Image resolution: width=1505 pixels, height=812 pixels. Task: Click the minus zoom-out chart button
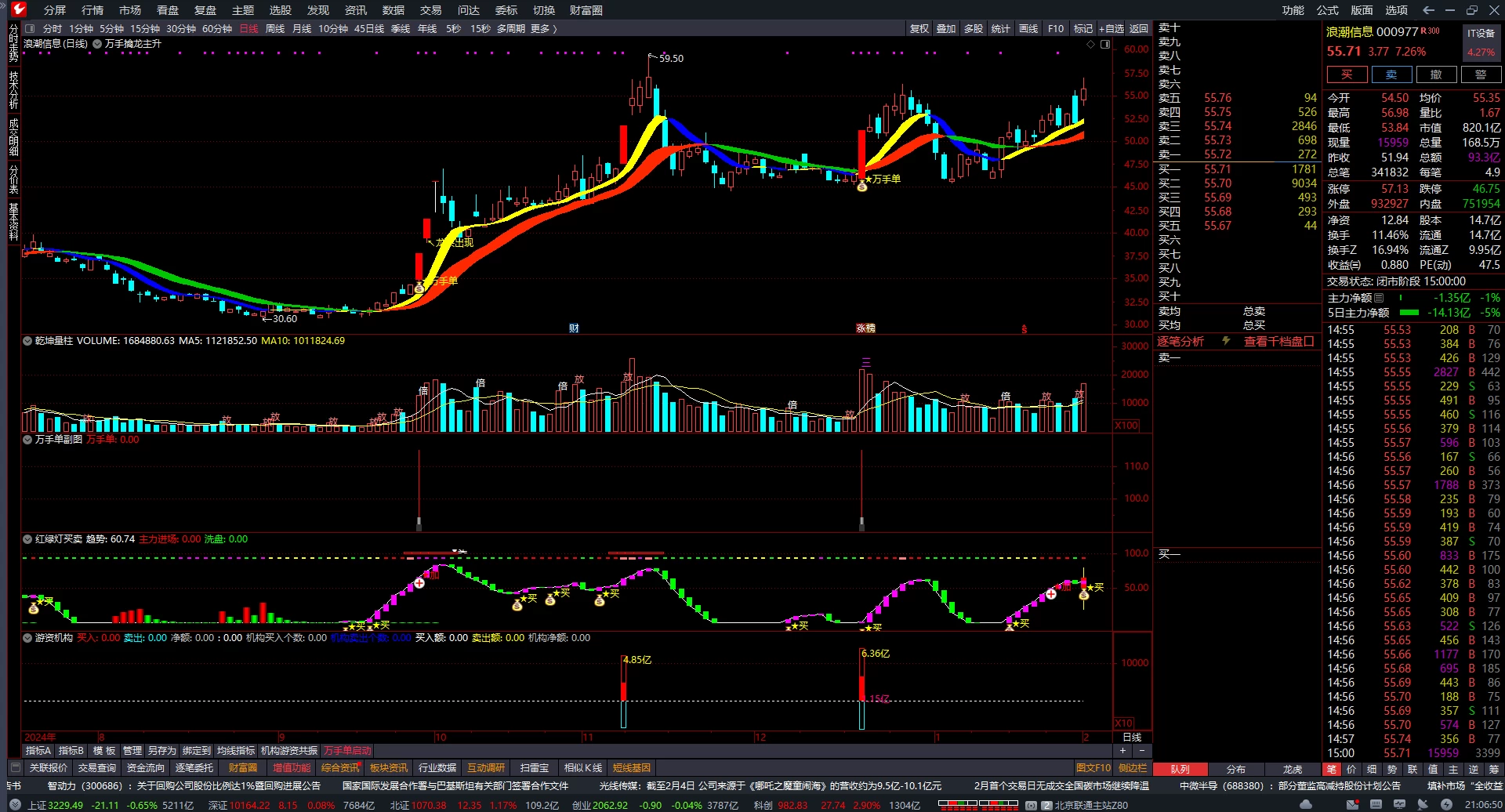tap(1141, 751)
